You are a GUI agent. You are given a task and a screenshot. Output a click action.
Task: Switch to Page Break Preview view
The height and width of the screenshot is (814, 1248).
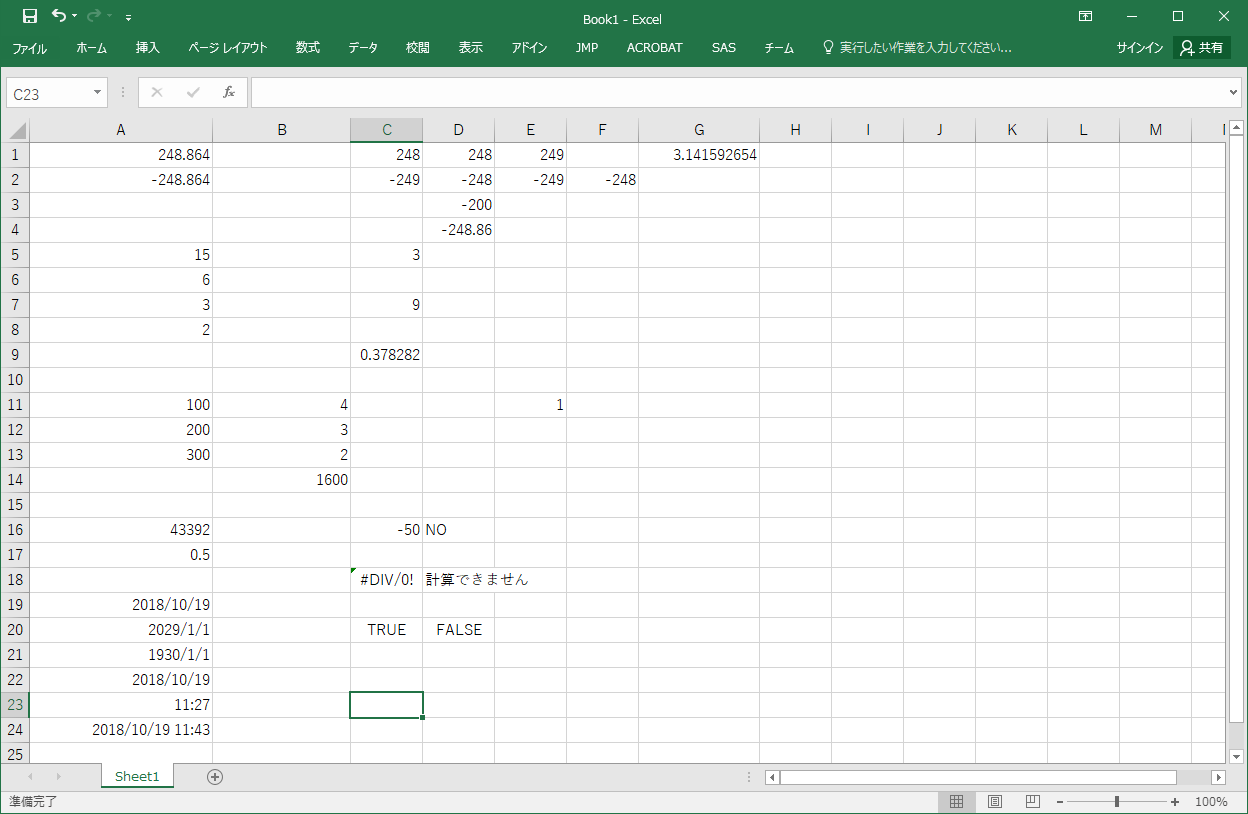(1033, 802)
